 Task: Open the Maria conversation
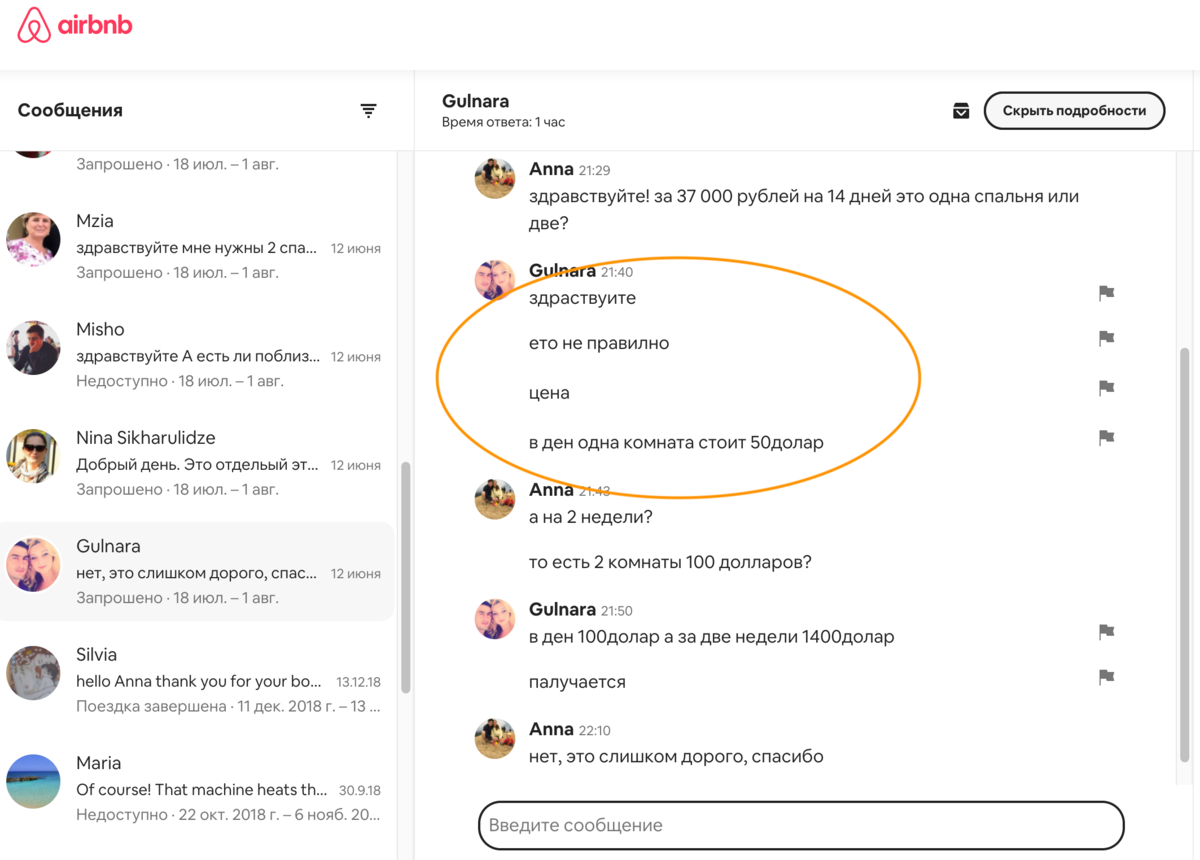point(197,788)
